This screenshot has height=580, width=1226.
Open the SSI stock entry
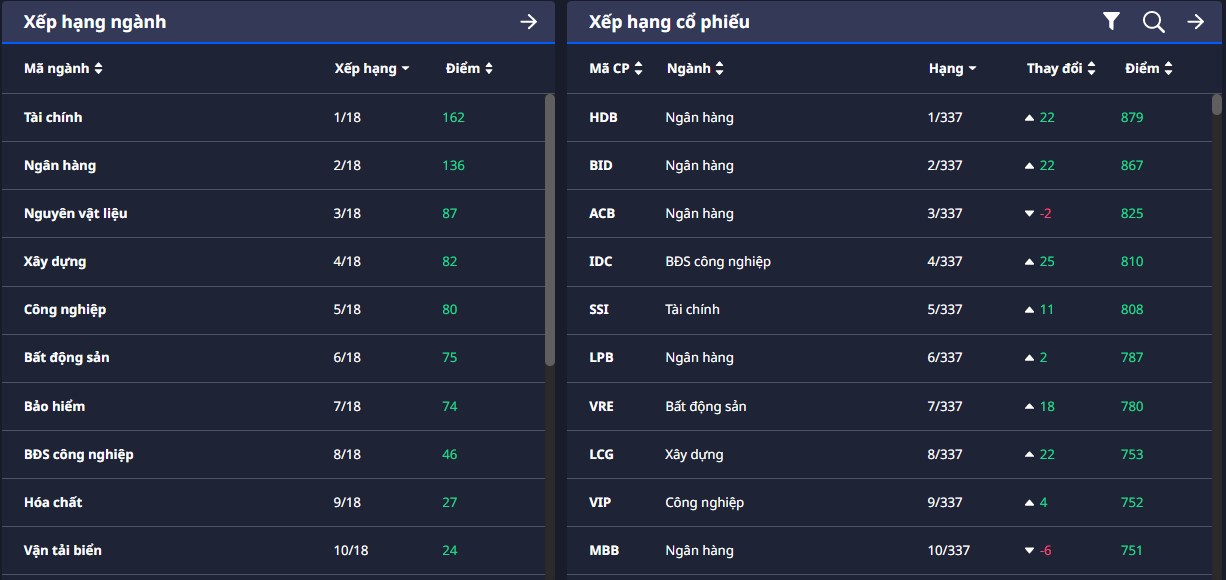(599, 310)
